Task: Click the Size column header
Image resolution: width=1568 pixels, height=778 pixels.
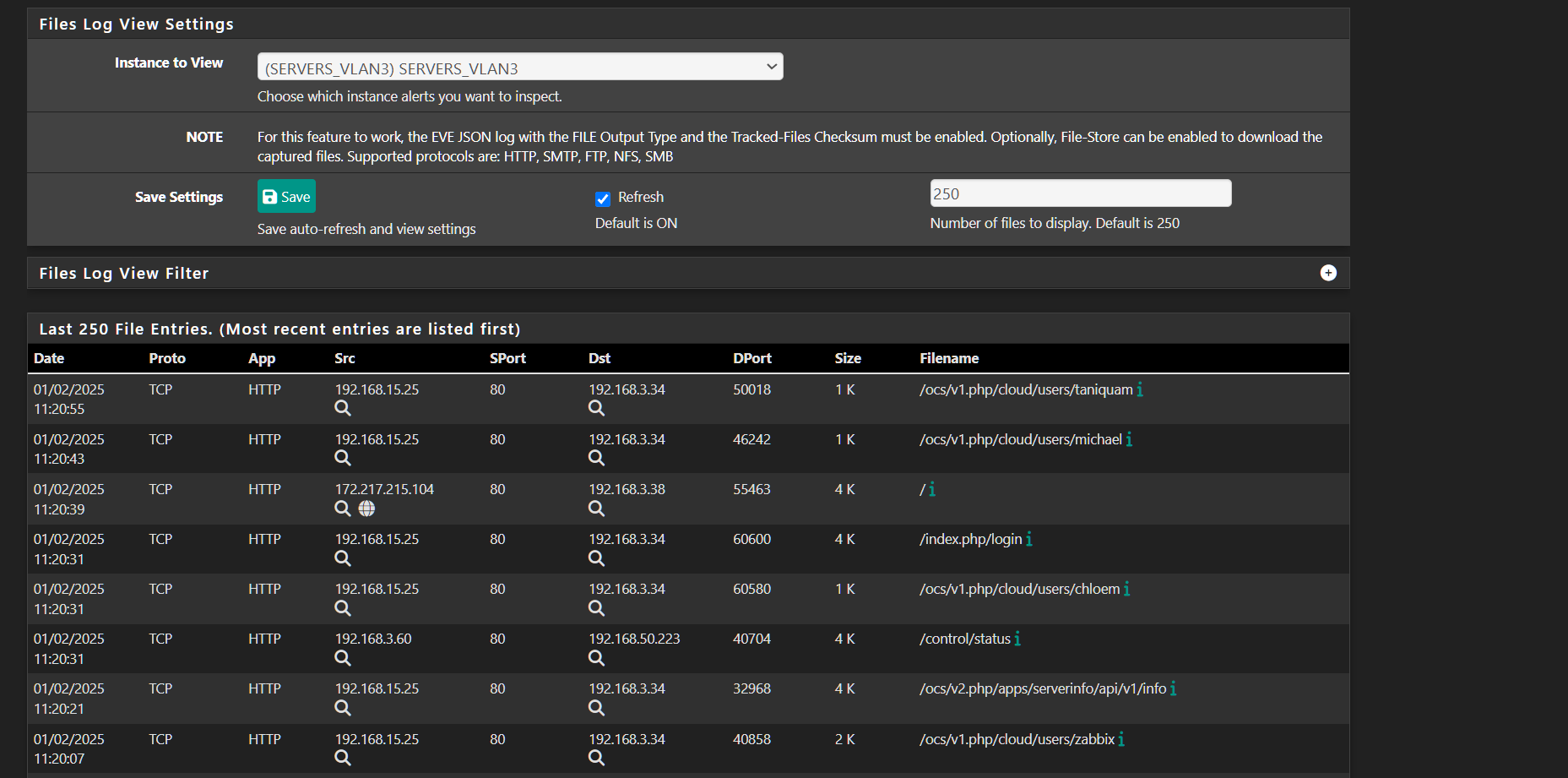Action: pos(848,358)
